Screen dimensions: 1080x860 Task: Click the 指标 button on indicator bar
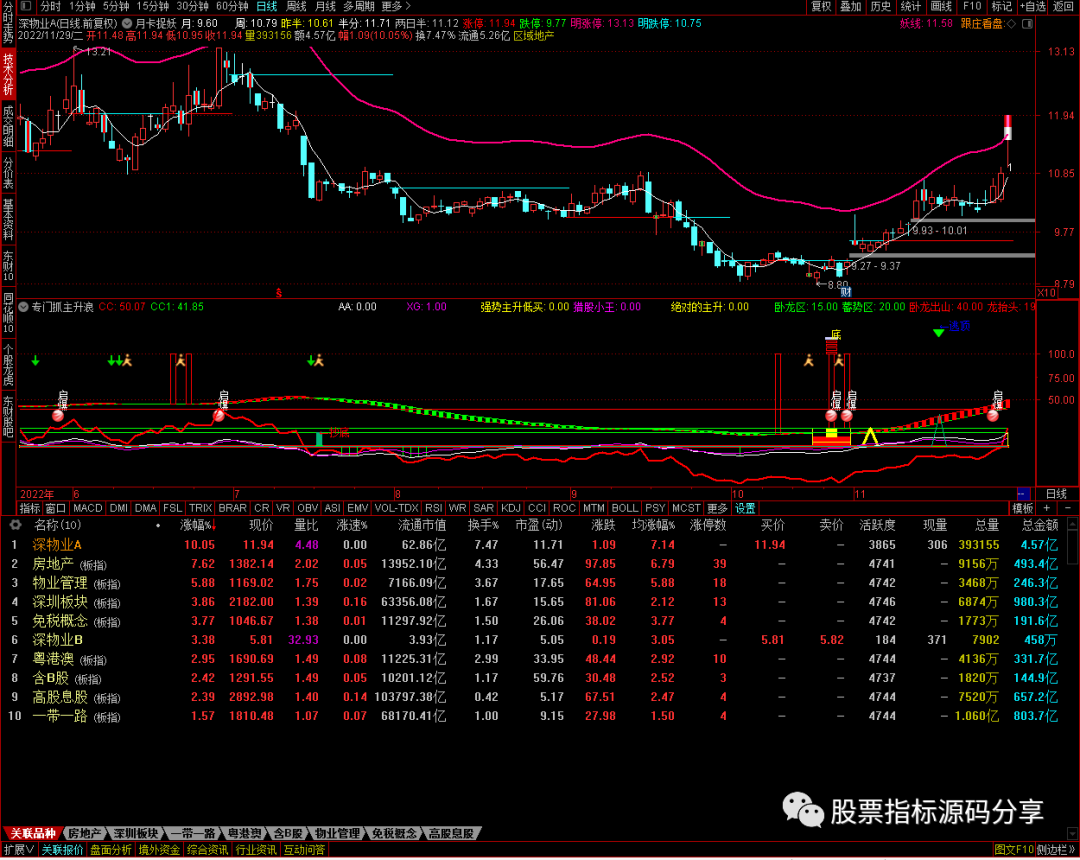coord(30,508)
